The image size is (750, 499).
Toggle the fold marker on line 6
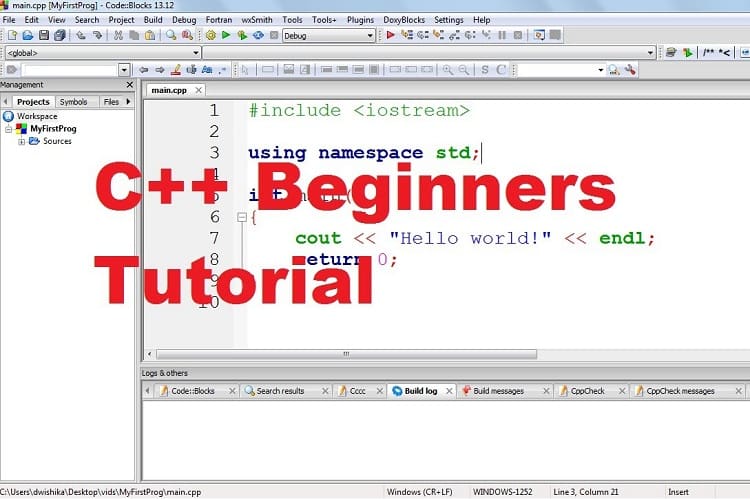click(241, 217)
